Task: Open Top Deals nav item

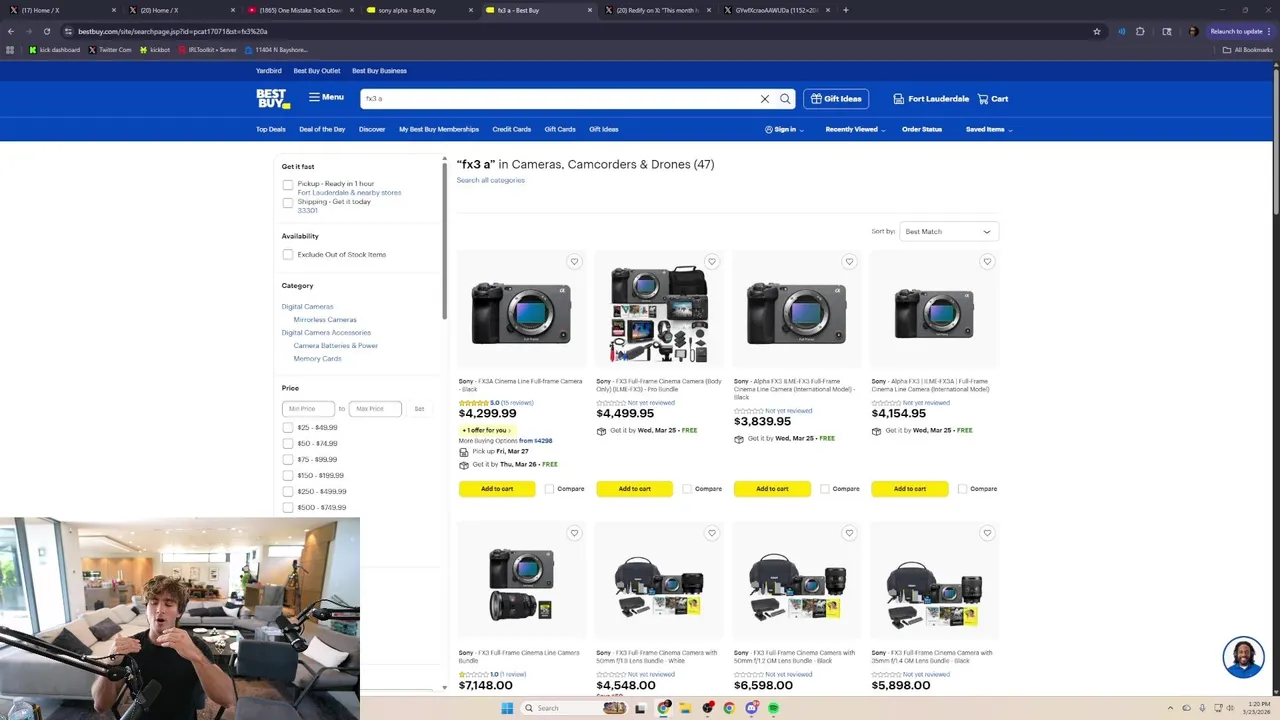Action: [x=270, y=129]
